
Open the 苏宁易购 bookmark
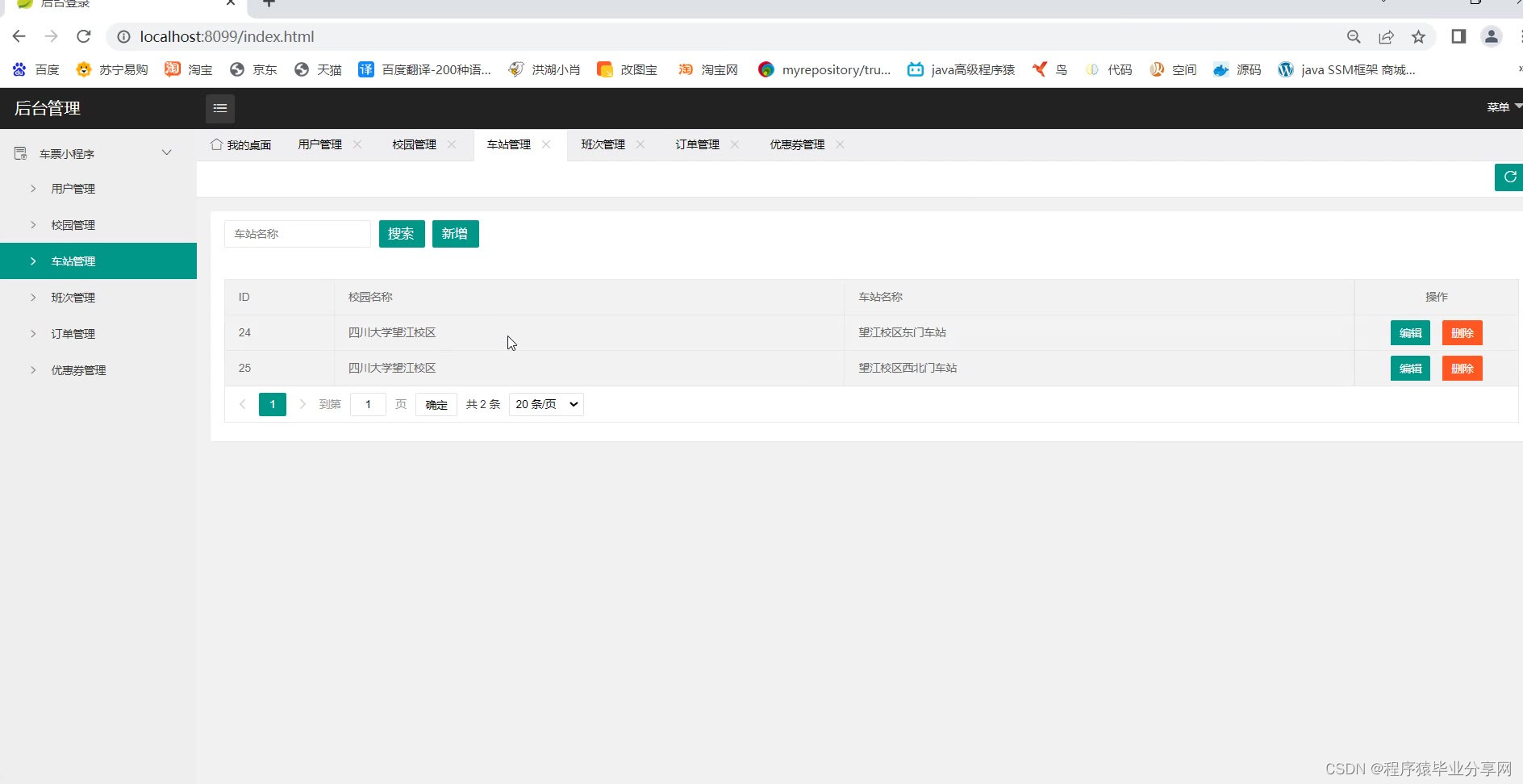click(x=112, y=69)
